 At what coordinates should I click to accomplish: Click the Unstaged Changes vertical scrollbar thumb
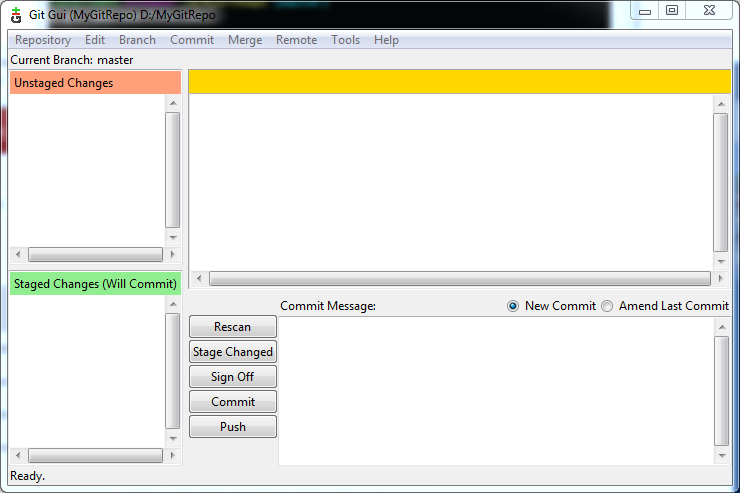(173, 170)
